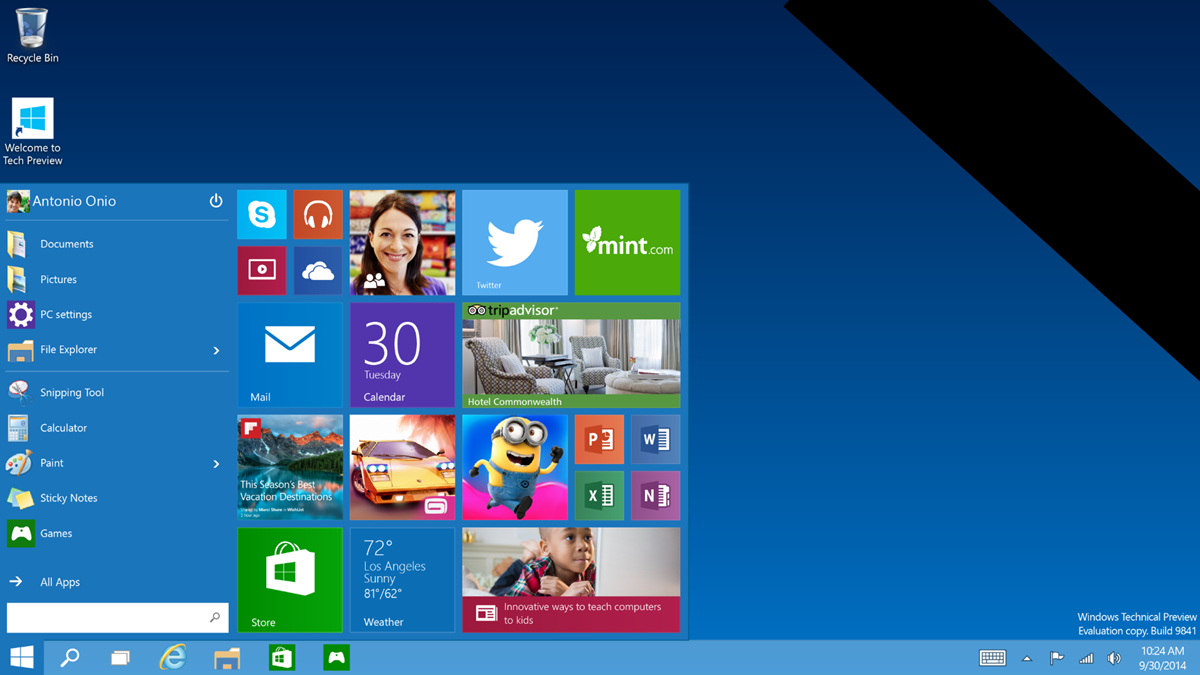
Task: Open the Weather tile for Los Angeles
Action: point(402,580)
